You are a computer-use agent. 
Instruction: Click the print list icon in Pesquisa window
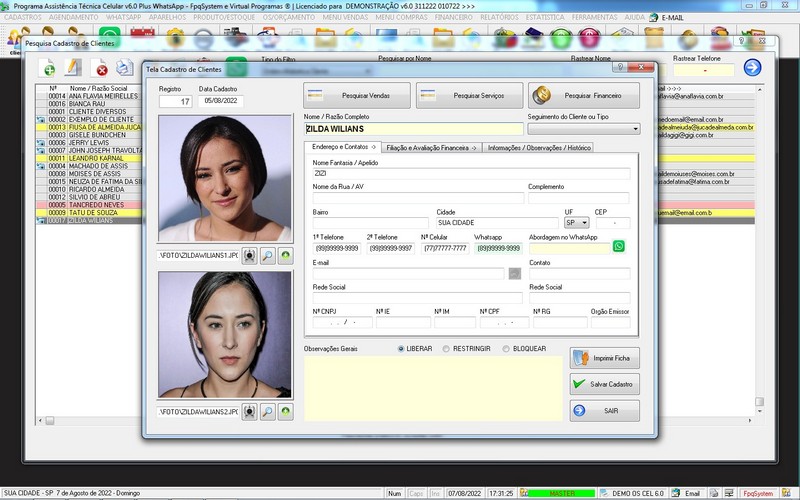(x=124, y=68)
